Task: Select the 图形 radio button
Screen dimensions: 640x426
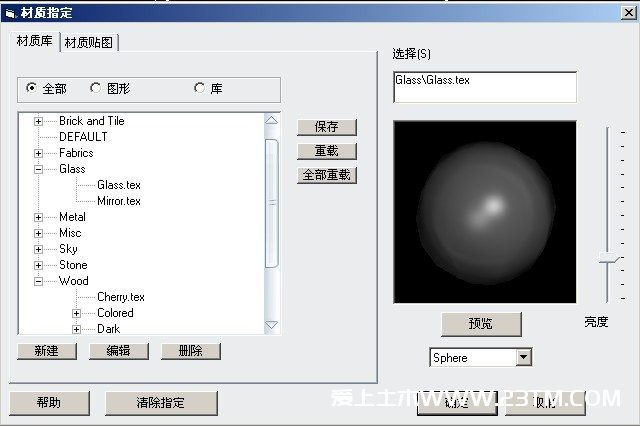Action: [x=96, y=88]
